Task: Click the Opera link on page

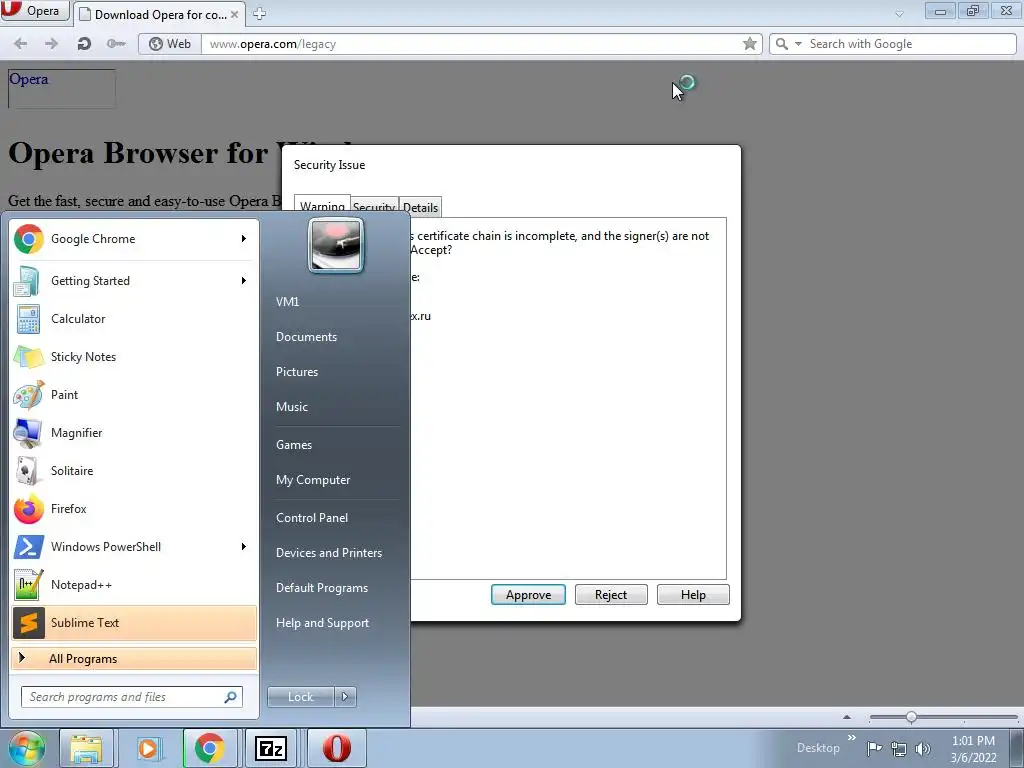Action: coord(28,79)
